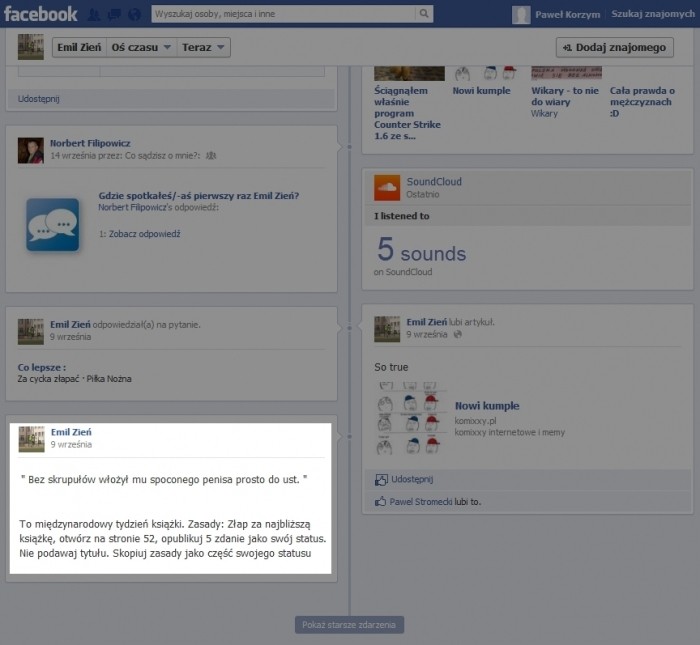Open the 'Nowi kumple' article link
The height and width of the screenshot is (645, 700).
click(x=487, y=406)
